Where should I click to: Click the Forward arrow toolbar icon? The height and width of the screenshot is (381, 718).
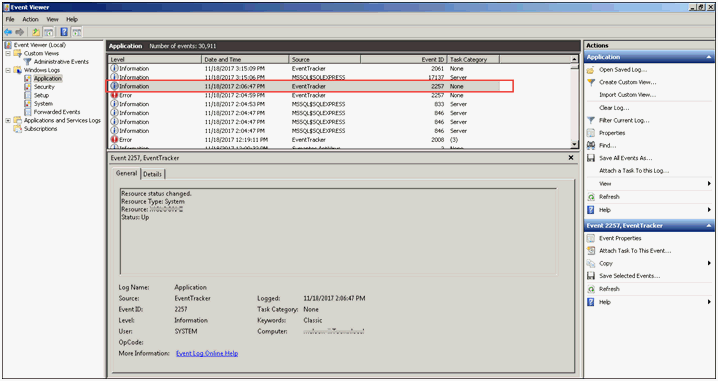click(x=19, y=32)
